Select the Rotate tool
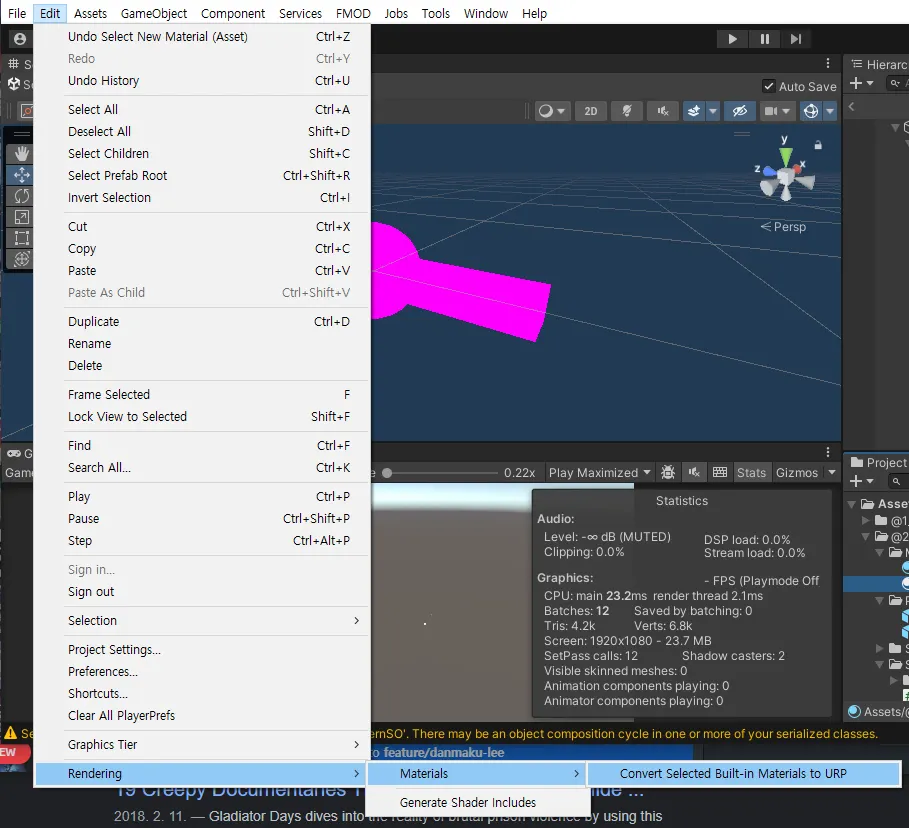Screen dimensions: 909x828 click(21, 196)
